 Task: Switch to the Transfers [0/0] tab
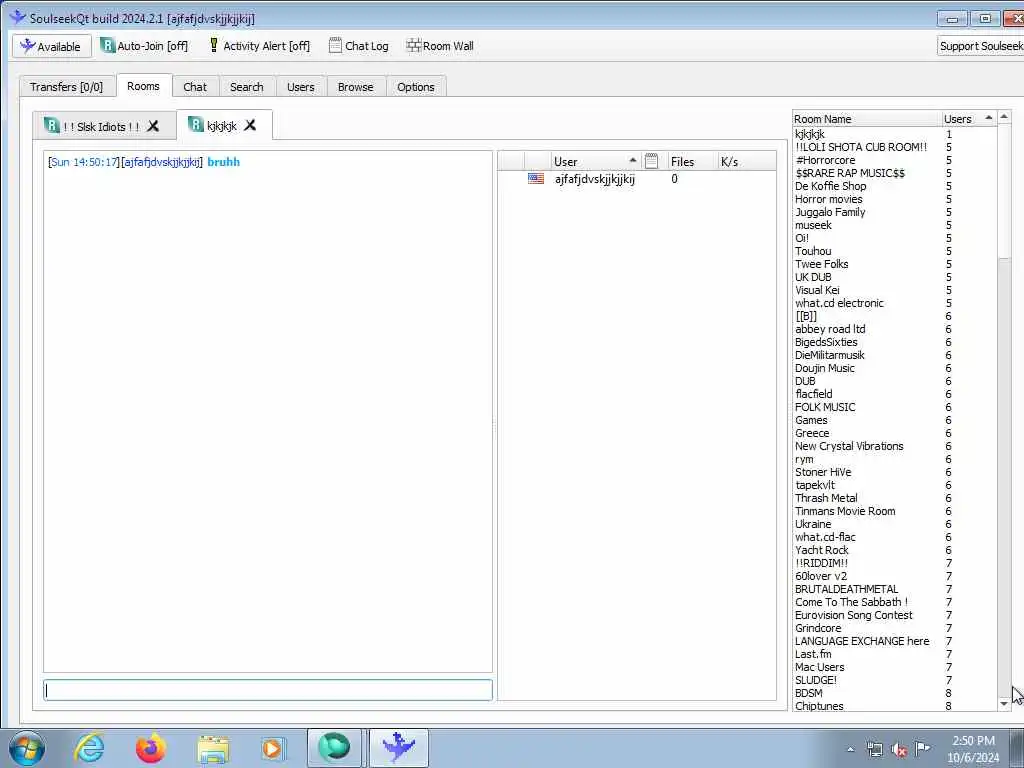coord(67,87)
